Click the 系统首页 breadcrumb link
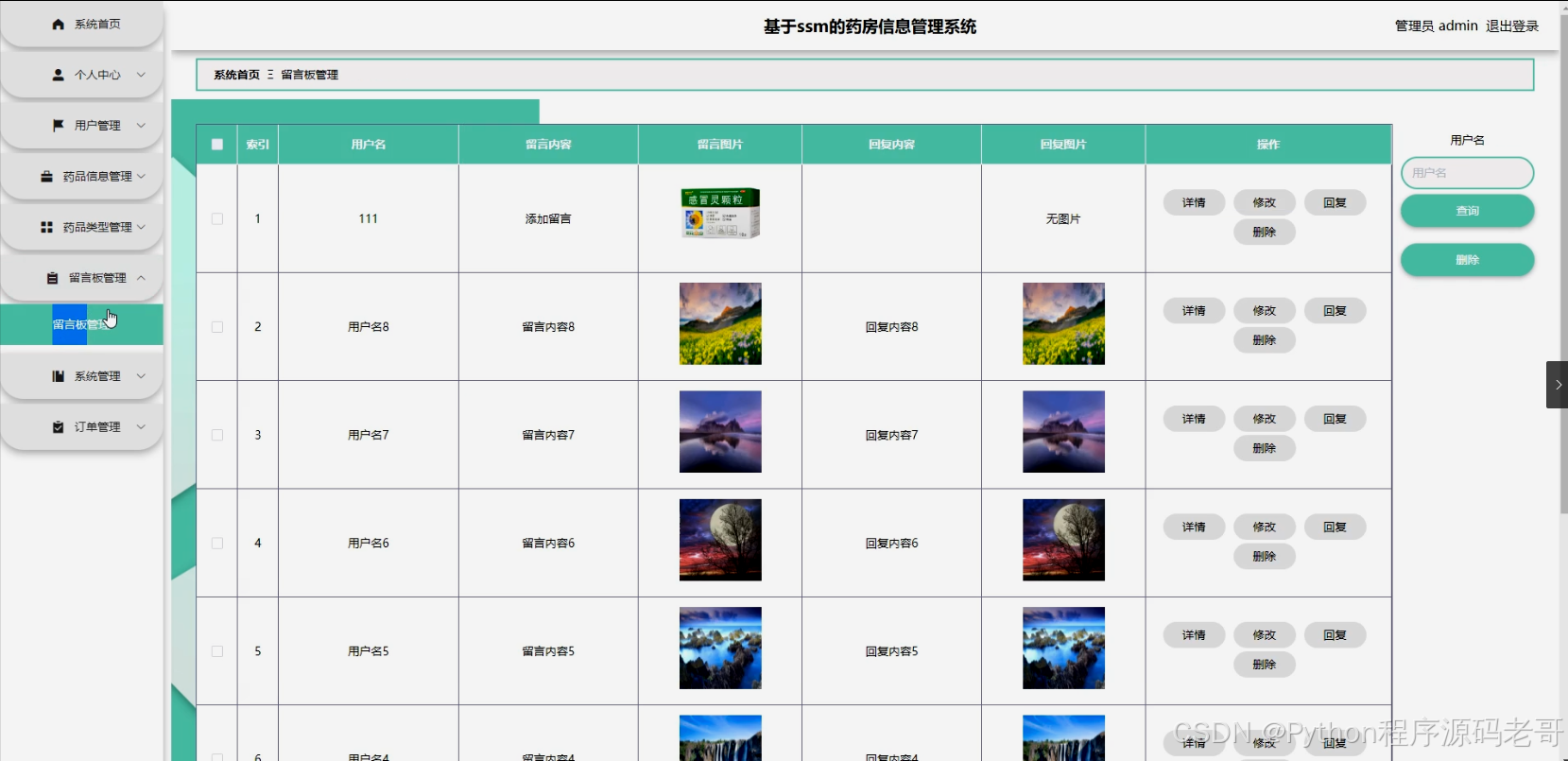This screenshot has width=1568, height=761. tap(236, 75)
